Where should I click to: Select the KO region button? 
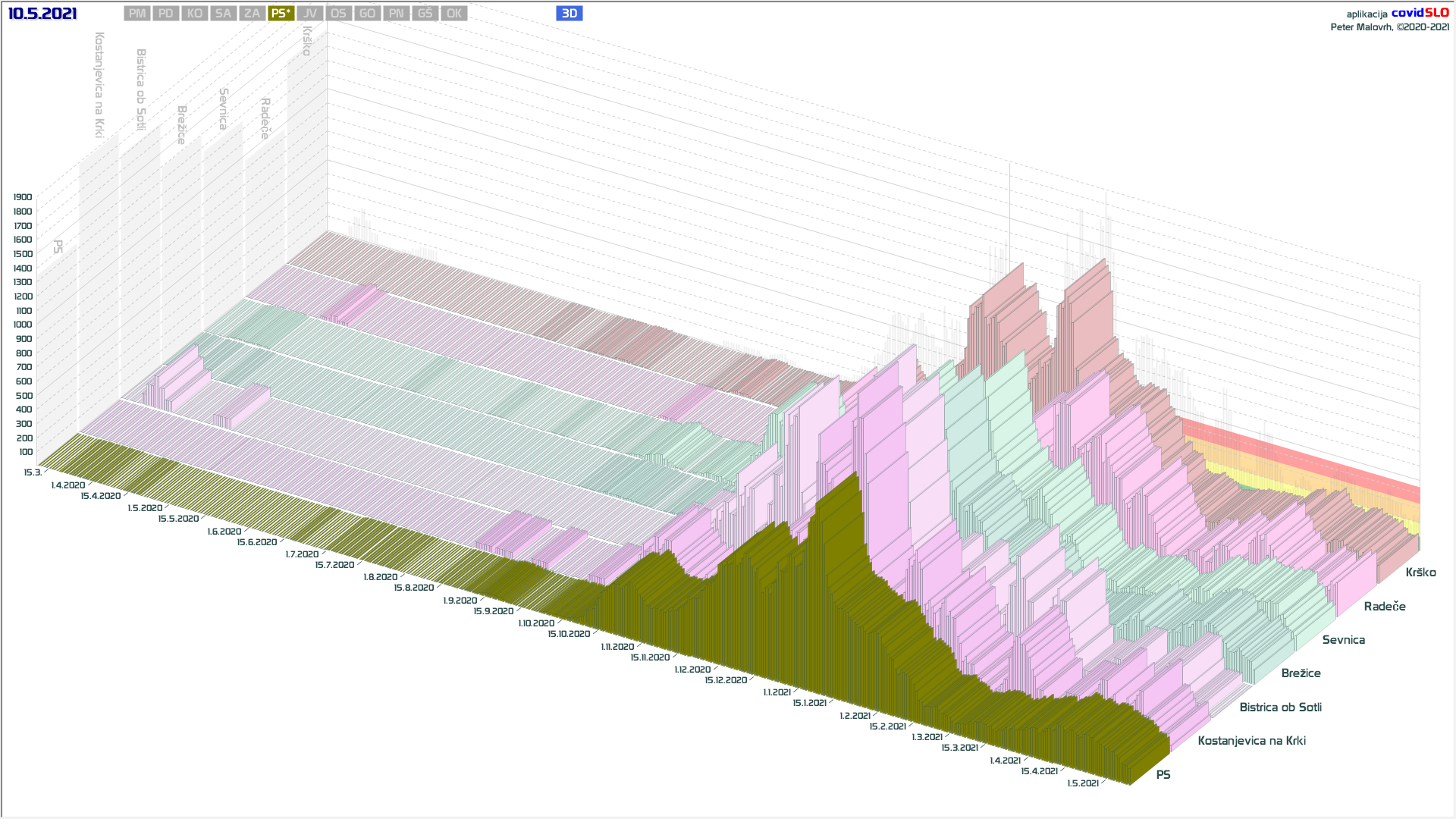coord(195,14)
